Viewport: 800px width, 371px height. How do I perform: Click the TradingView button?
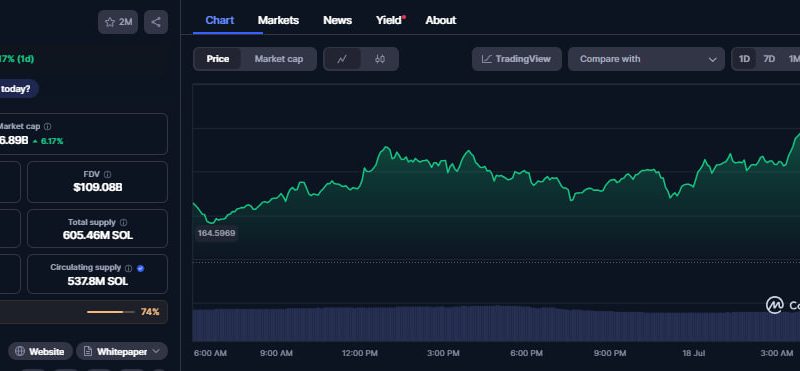pos(517,59)
